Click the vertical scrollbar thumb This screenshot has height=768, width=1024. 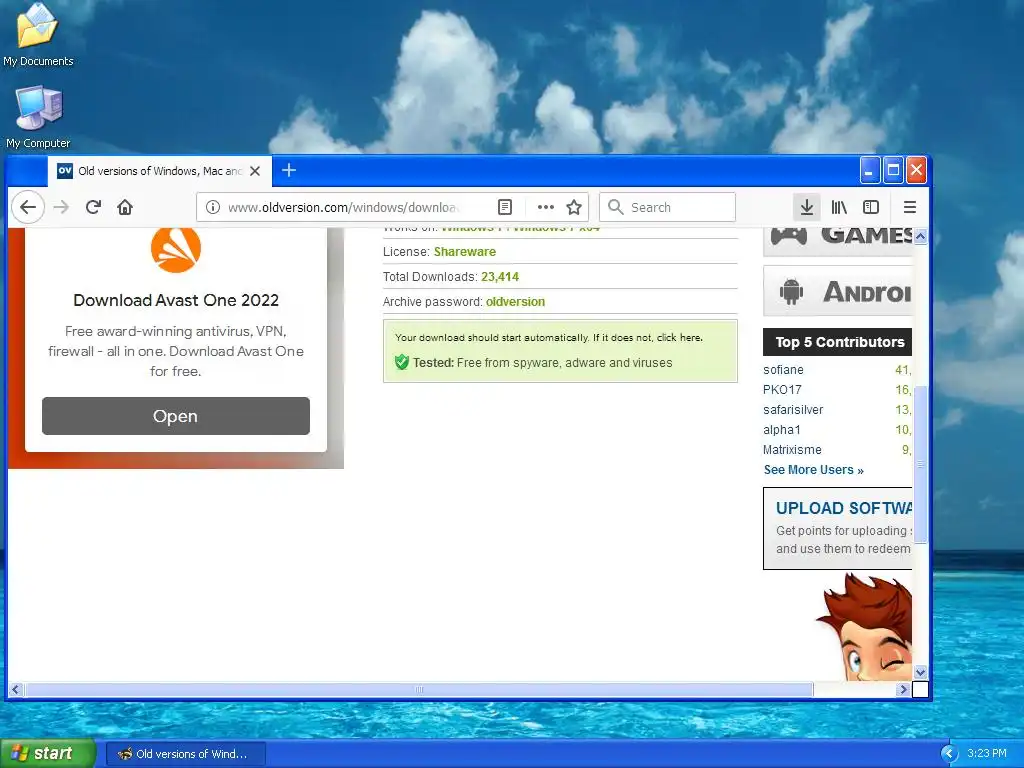pyautogui.click(x=920, y=464)
